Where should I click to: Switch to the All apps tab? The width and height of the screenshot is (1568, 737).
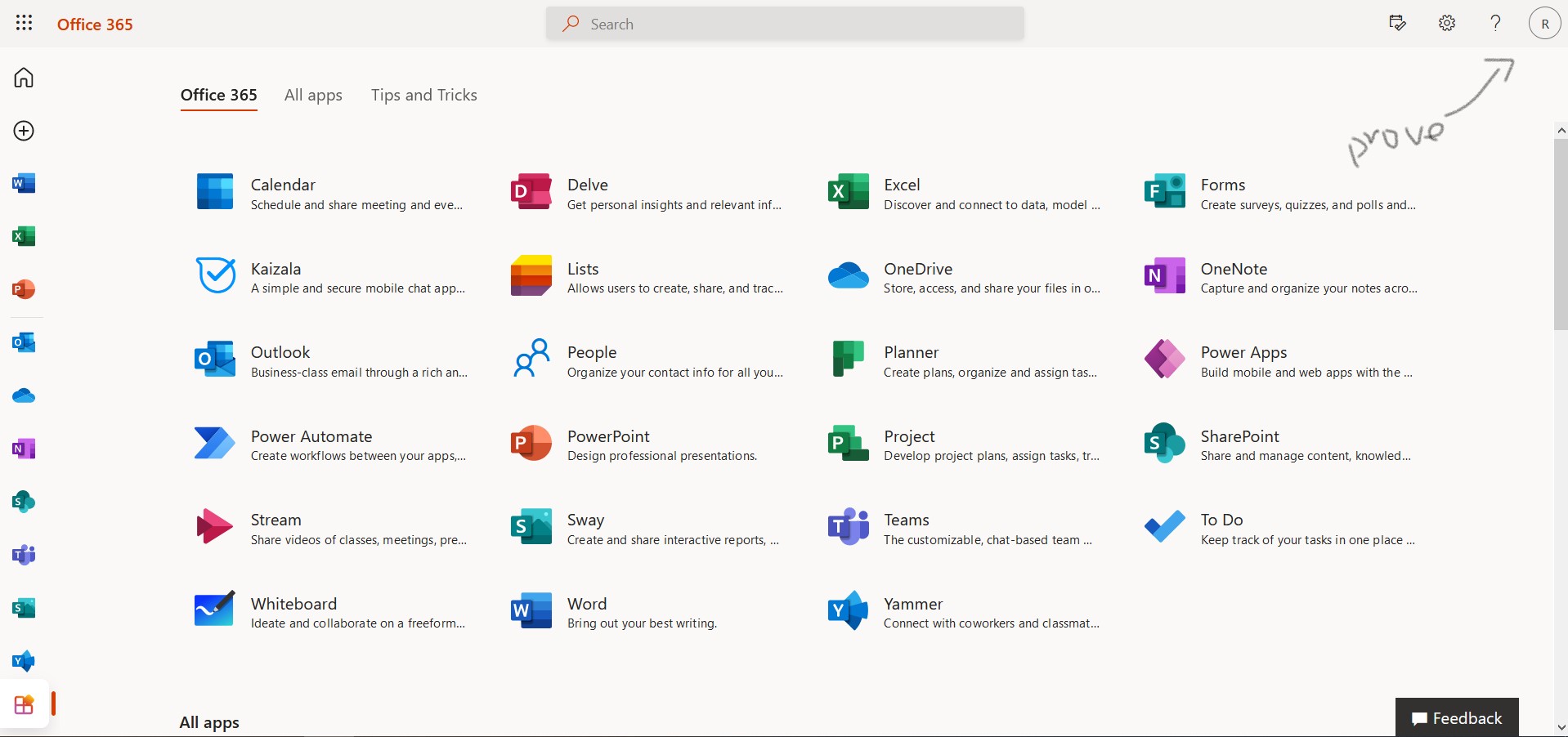click(313, 96)
